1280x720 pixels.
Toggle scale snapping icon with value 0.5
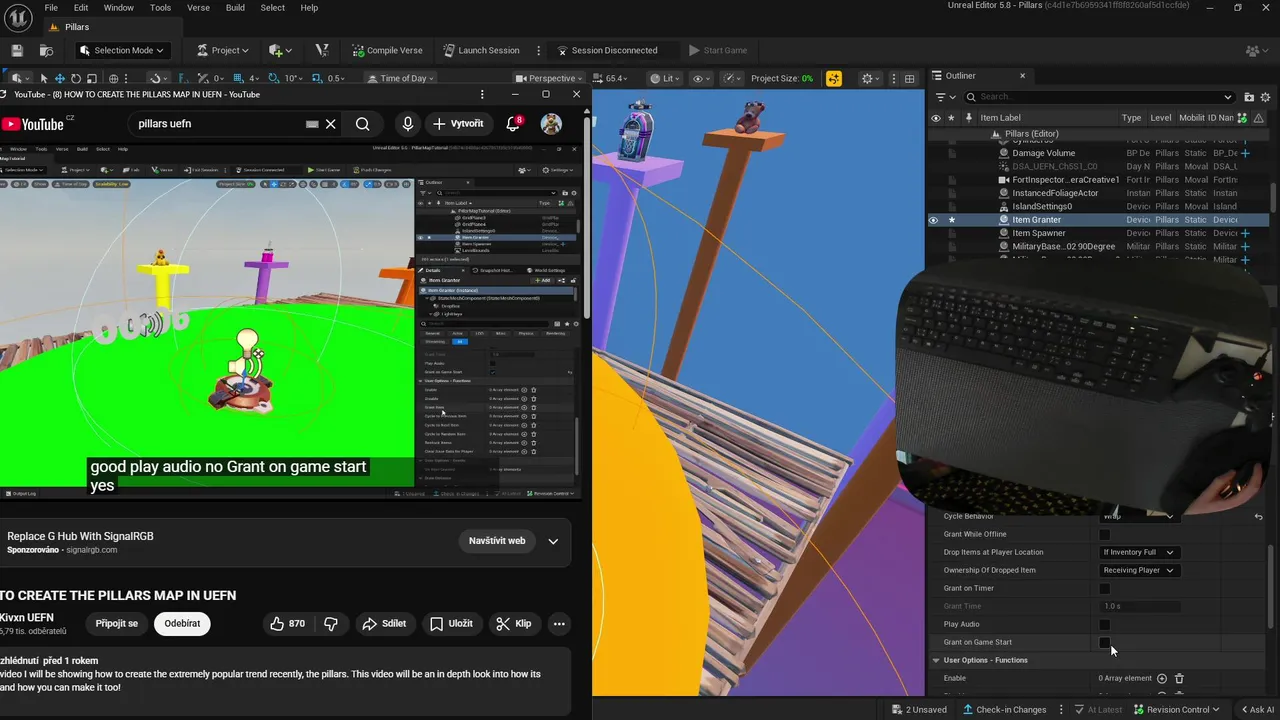(316, 78)
